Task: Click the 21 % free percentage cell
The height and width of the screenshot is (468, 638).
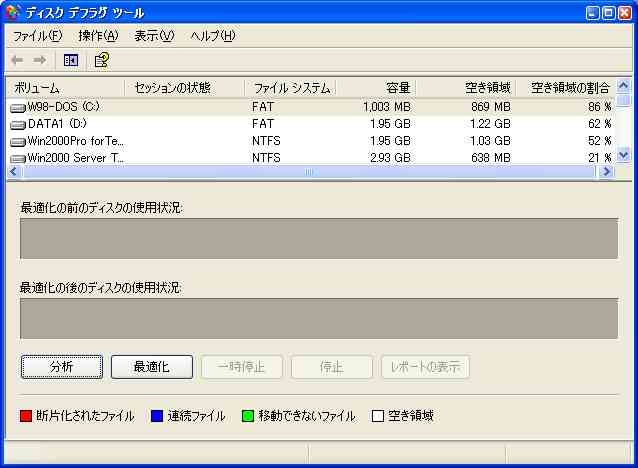Action: tap(600, 158)
